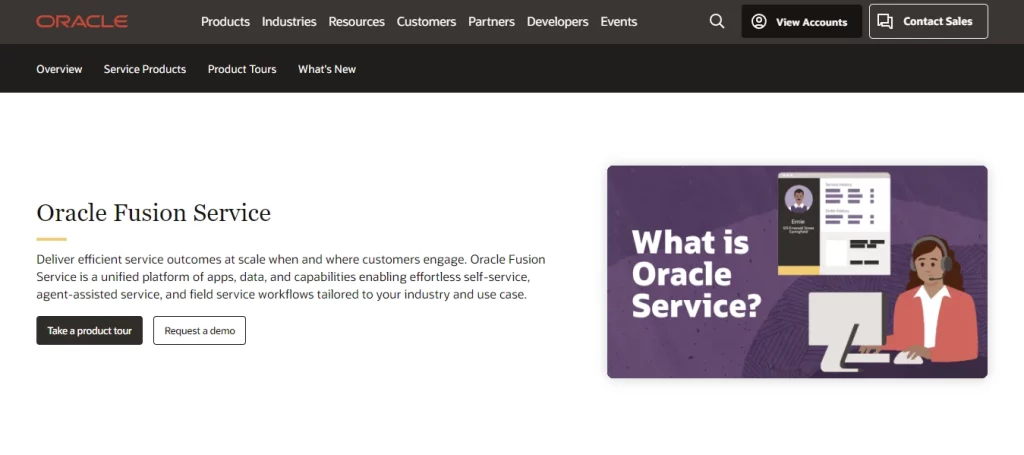The image size is (1024, 455).
Task: Open the Partners menu
Action: tap(492, 22)
